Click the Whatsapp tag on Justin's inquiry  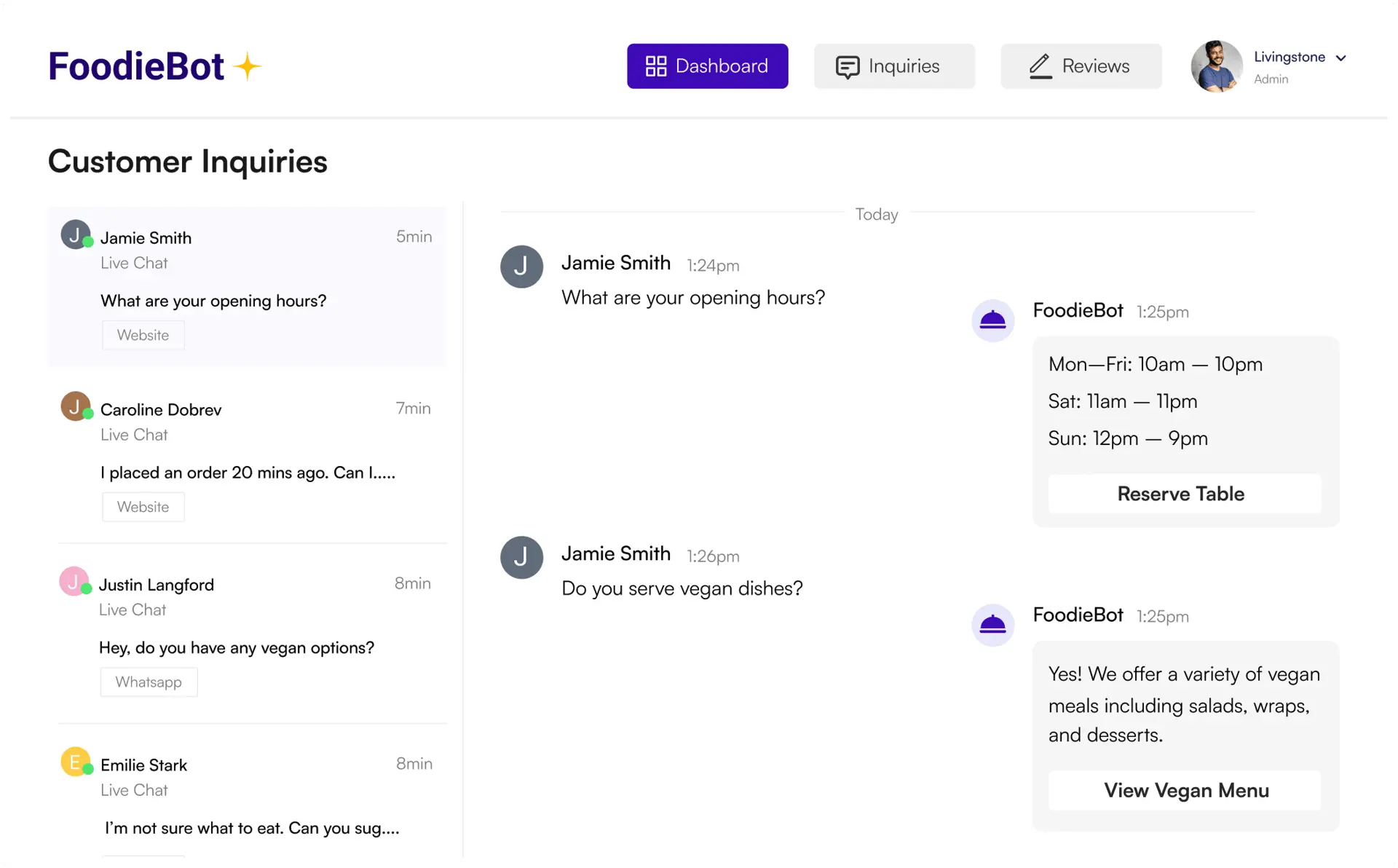click(149, 682)
